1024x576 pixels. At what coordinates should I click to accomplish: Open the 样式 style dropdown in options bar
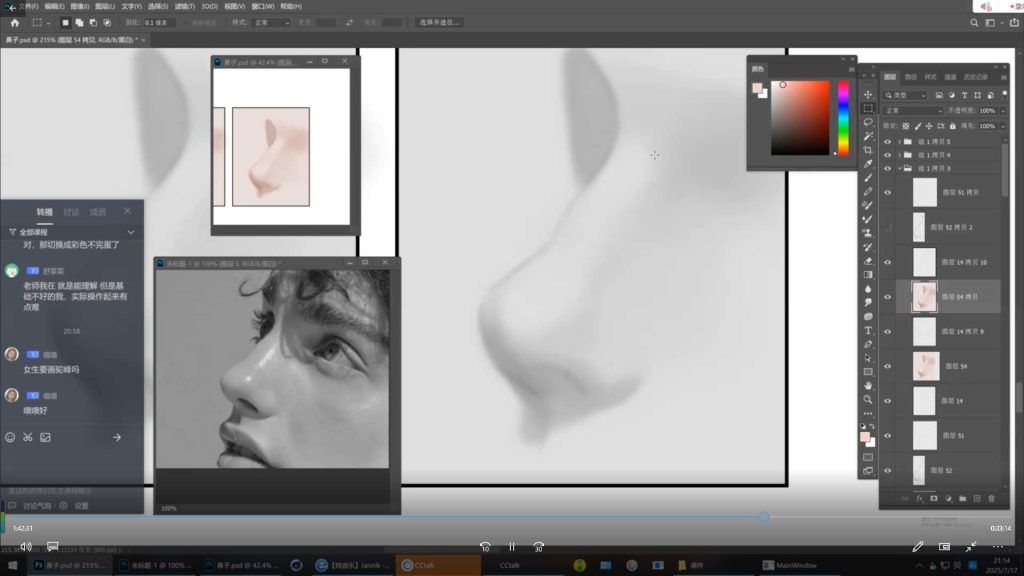pyautogui.click(x=271, y=22)
